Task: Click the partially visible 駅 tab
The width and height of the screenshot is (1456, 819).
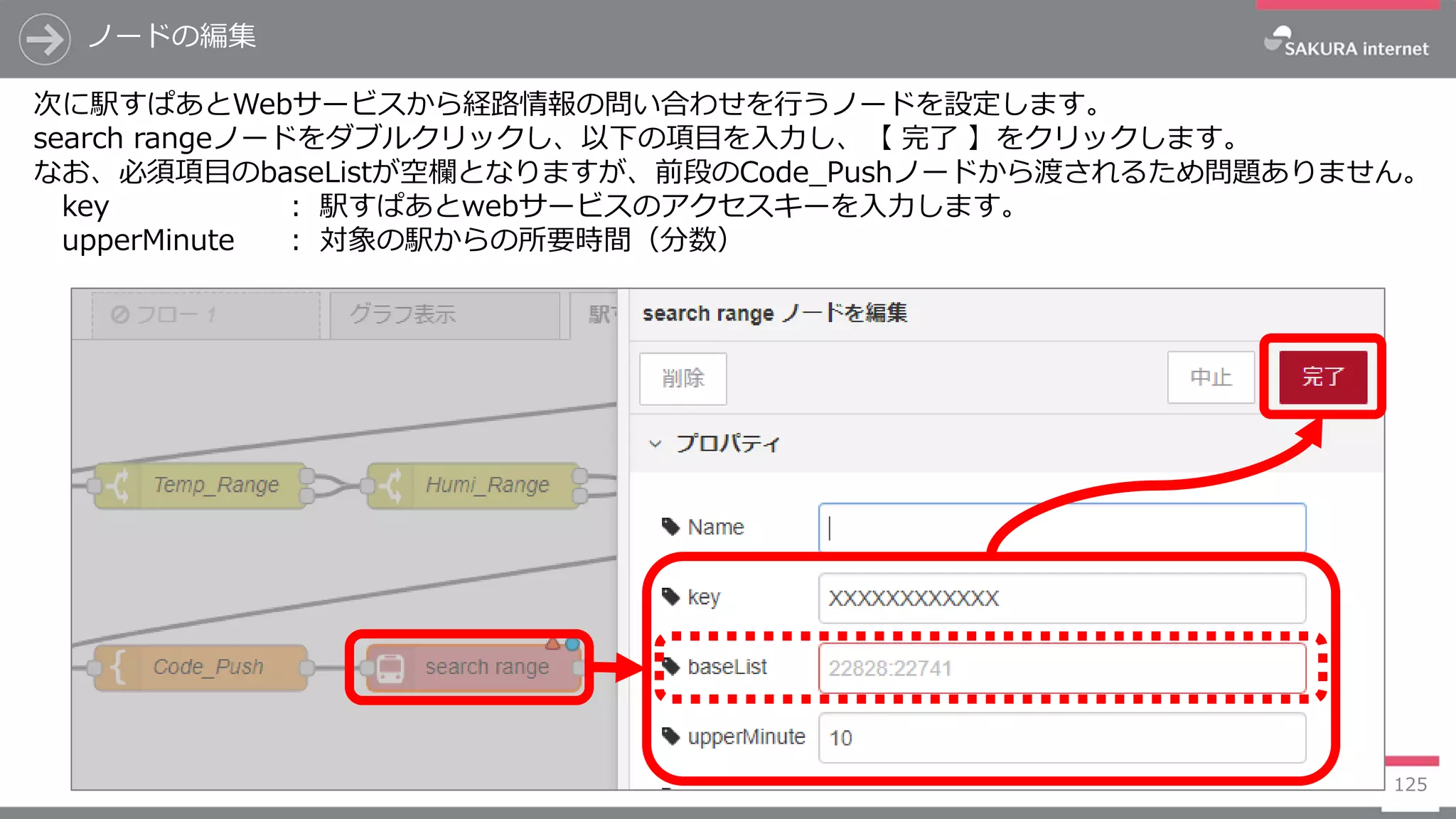Action: point(594,315)
